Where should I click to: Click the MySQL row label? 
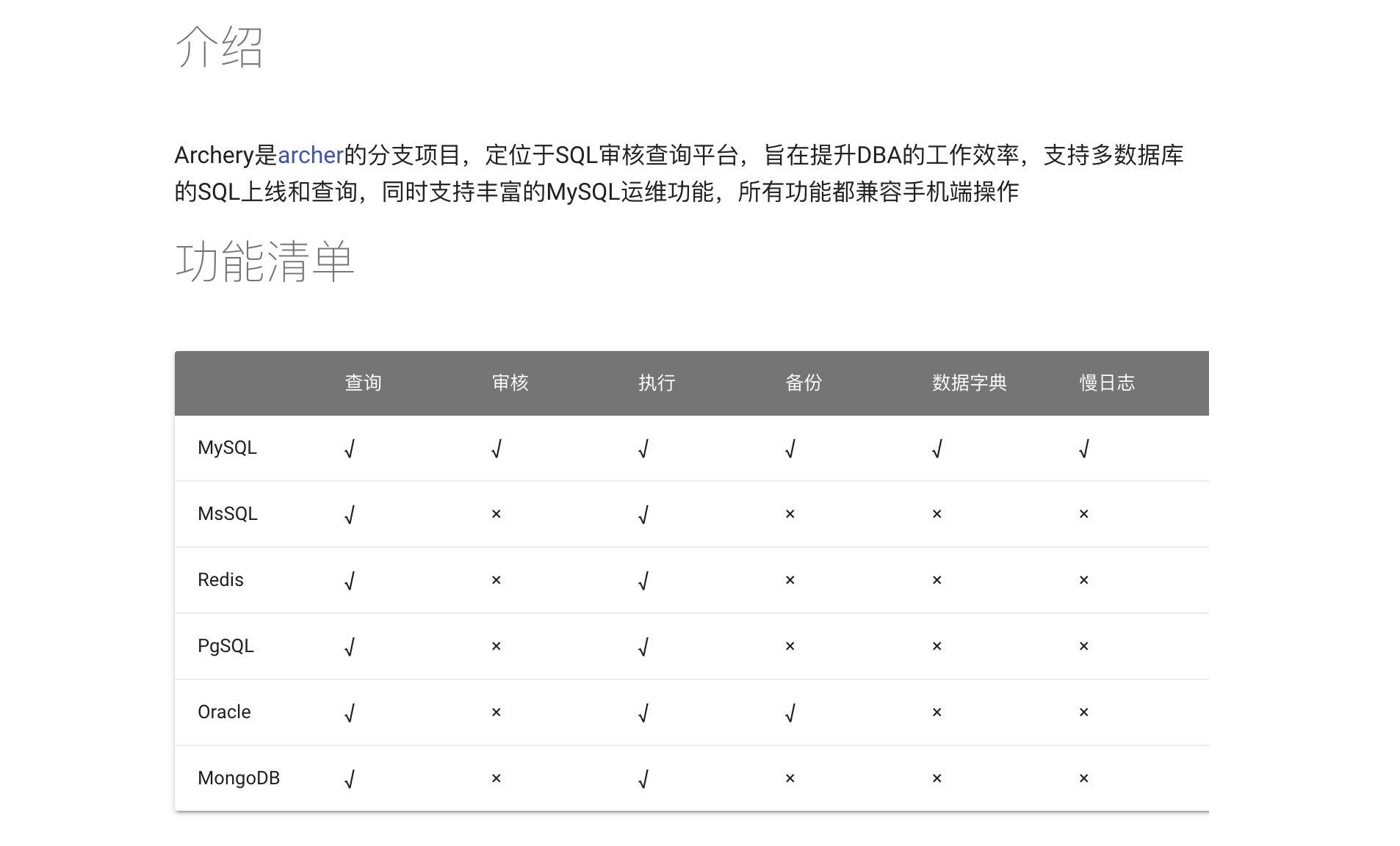point(226,448)
